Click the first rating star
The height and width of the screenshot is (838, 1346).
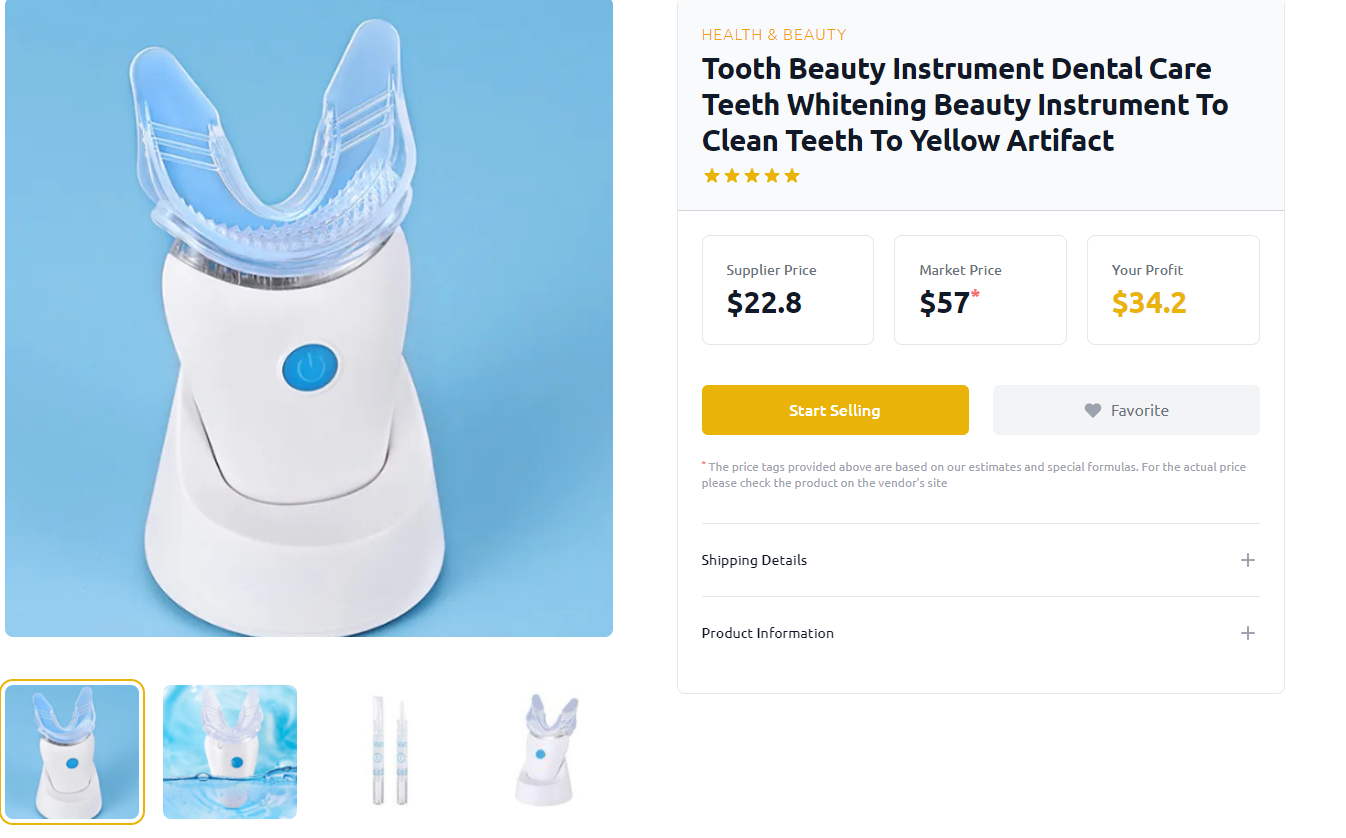(x=712, y=176)
